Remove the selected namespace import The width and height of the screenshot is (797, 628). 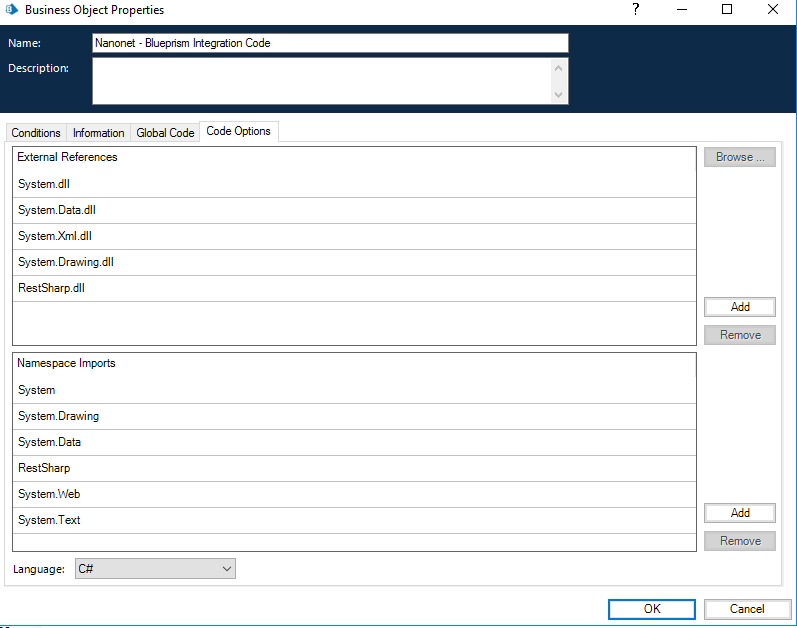pyautogui.click(x=740, y=541)
